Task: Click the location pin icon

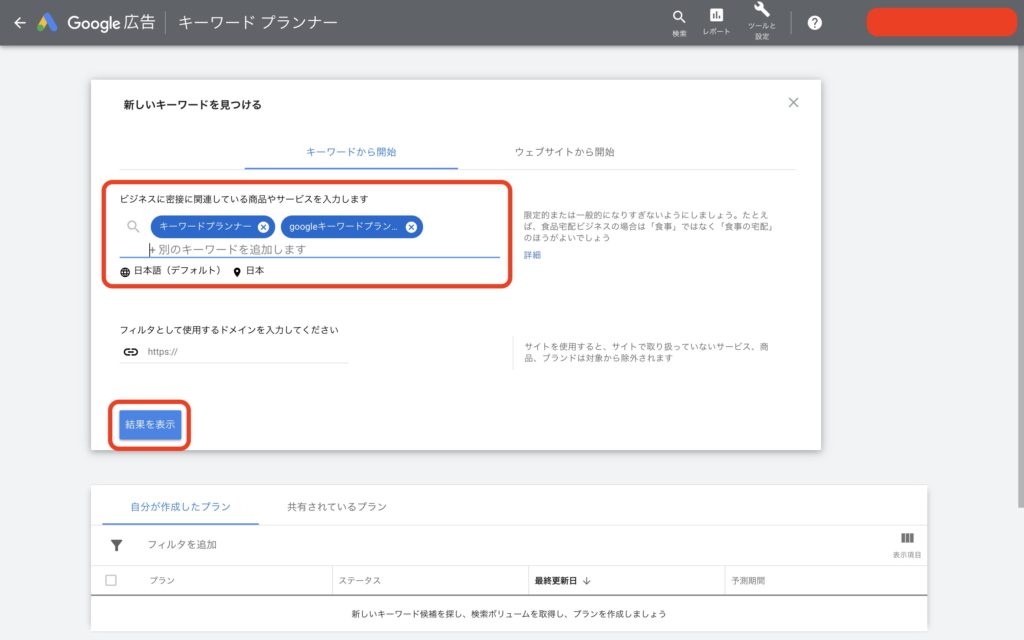Action: pos(237,272)
